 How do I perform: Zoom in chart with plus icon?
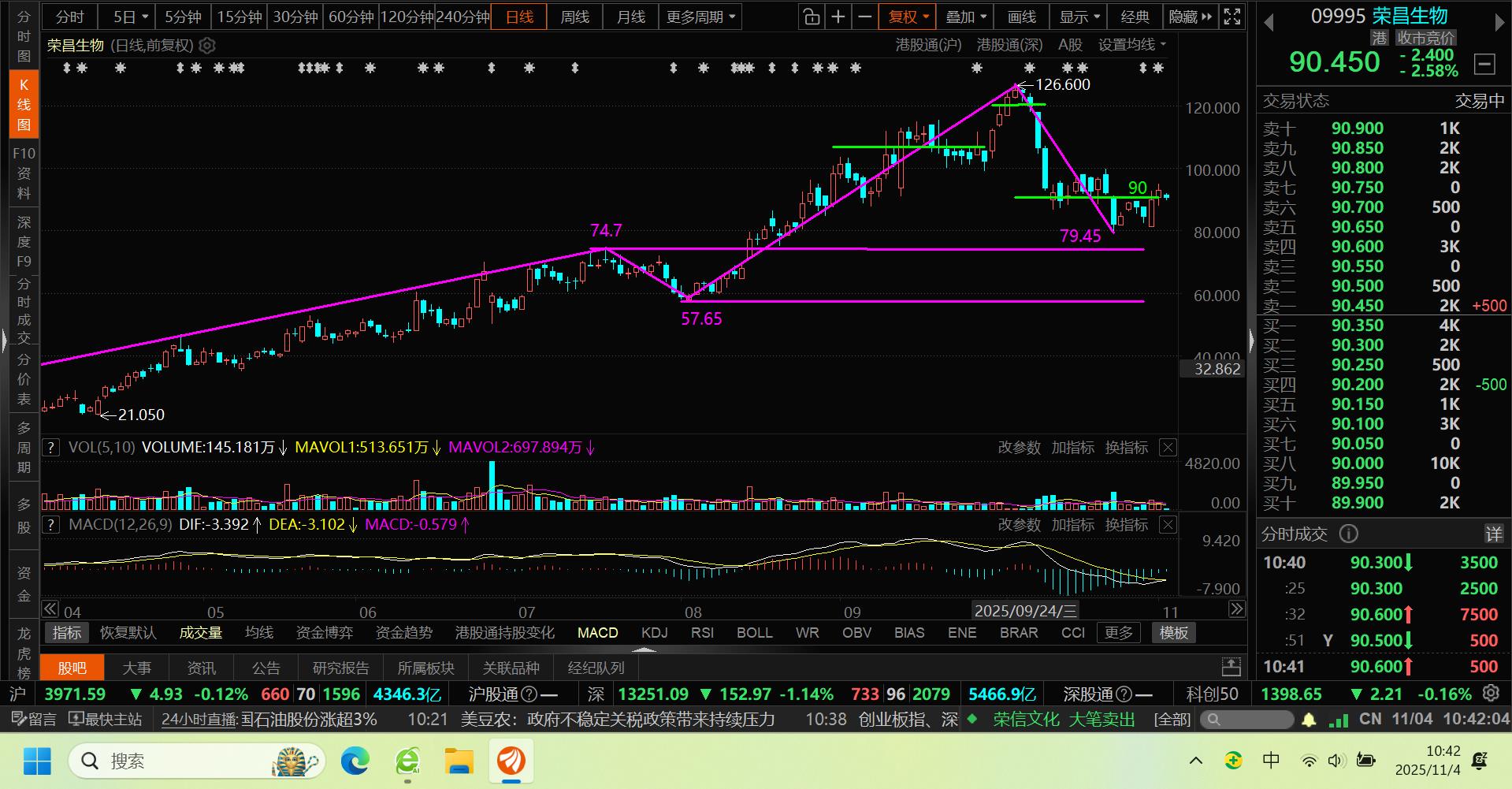(x=838, y=17)
